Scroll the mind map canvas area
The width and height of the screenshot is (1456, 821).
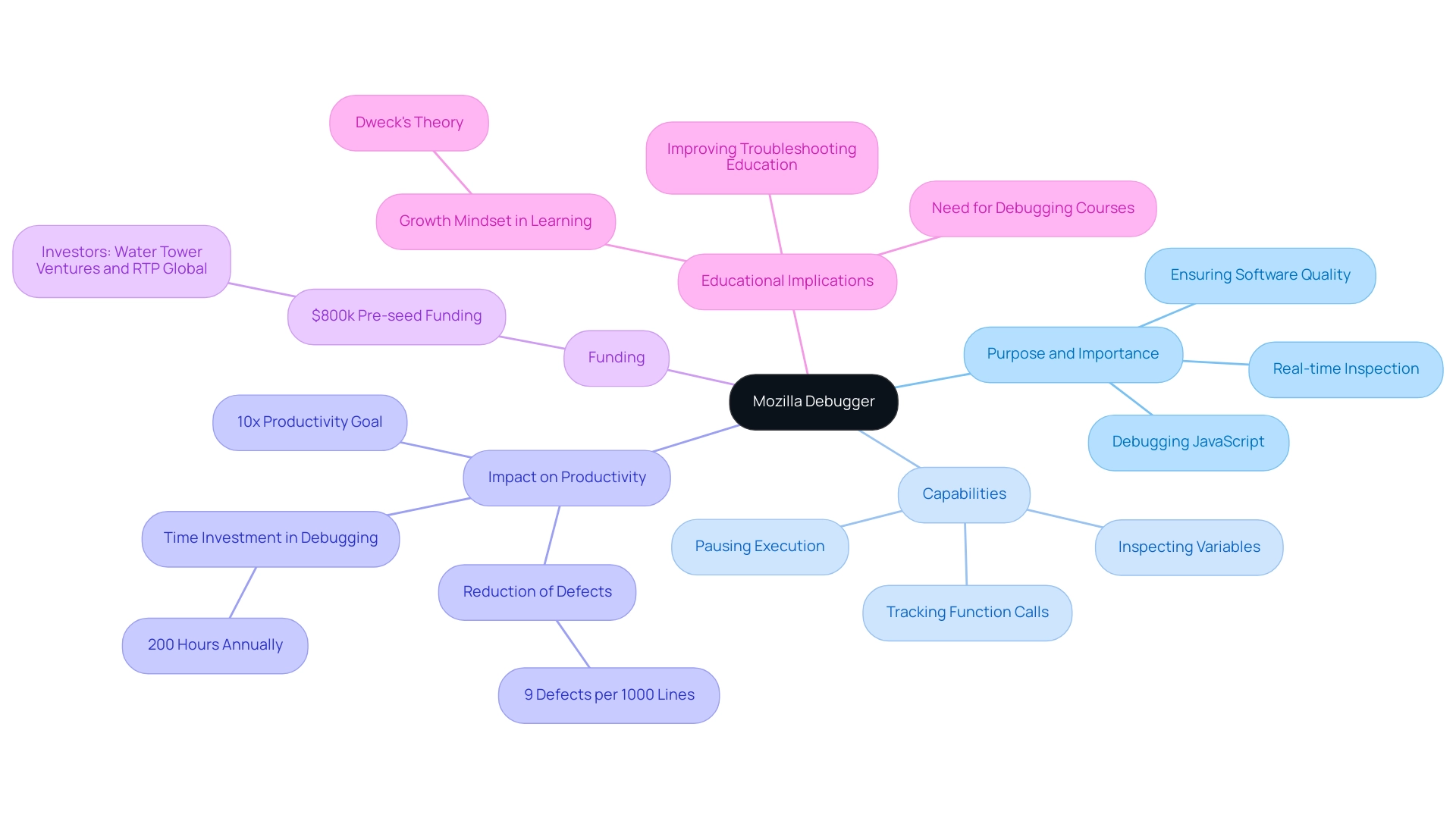point(728,410)
